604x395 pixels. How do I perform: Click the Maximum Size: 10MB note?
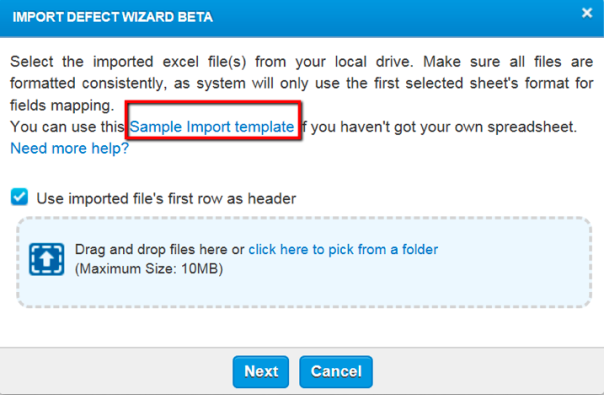[x=149, y=269]
